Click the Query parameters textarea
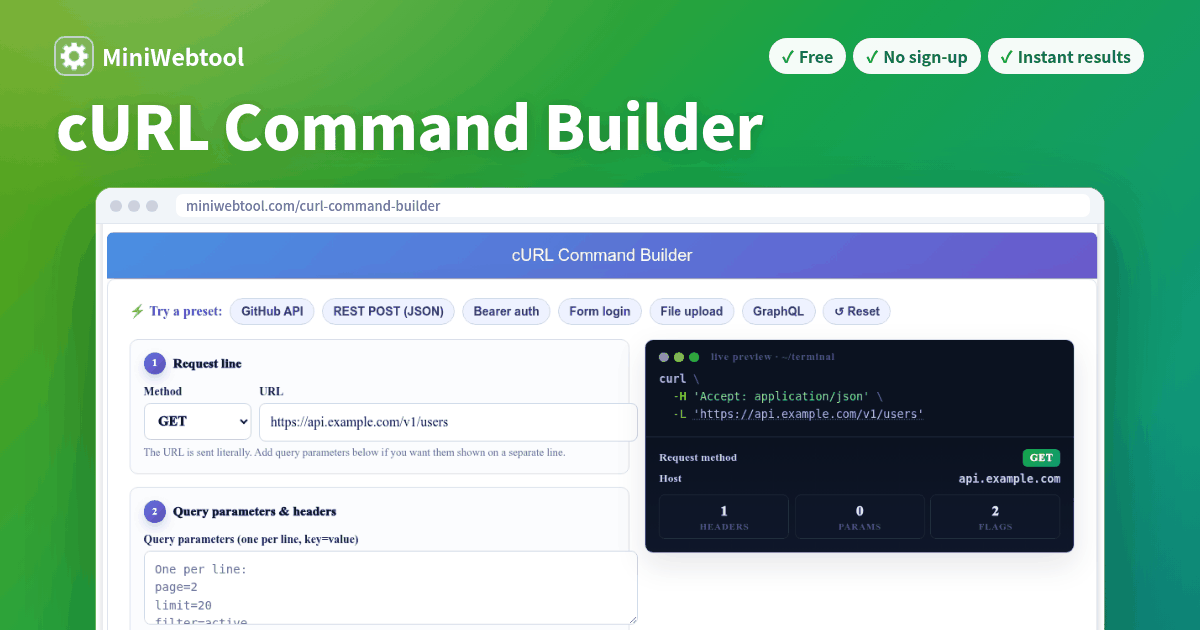 (x=391, y=588)
